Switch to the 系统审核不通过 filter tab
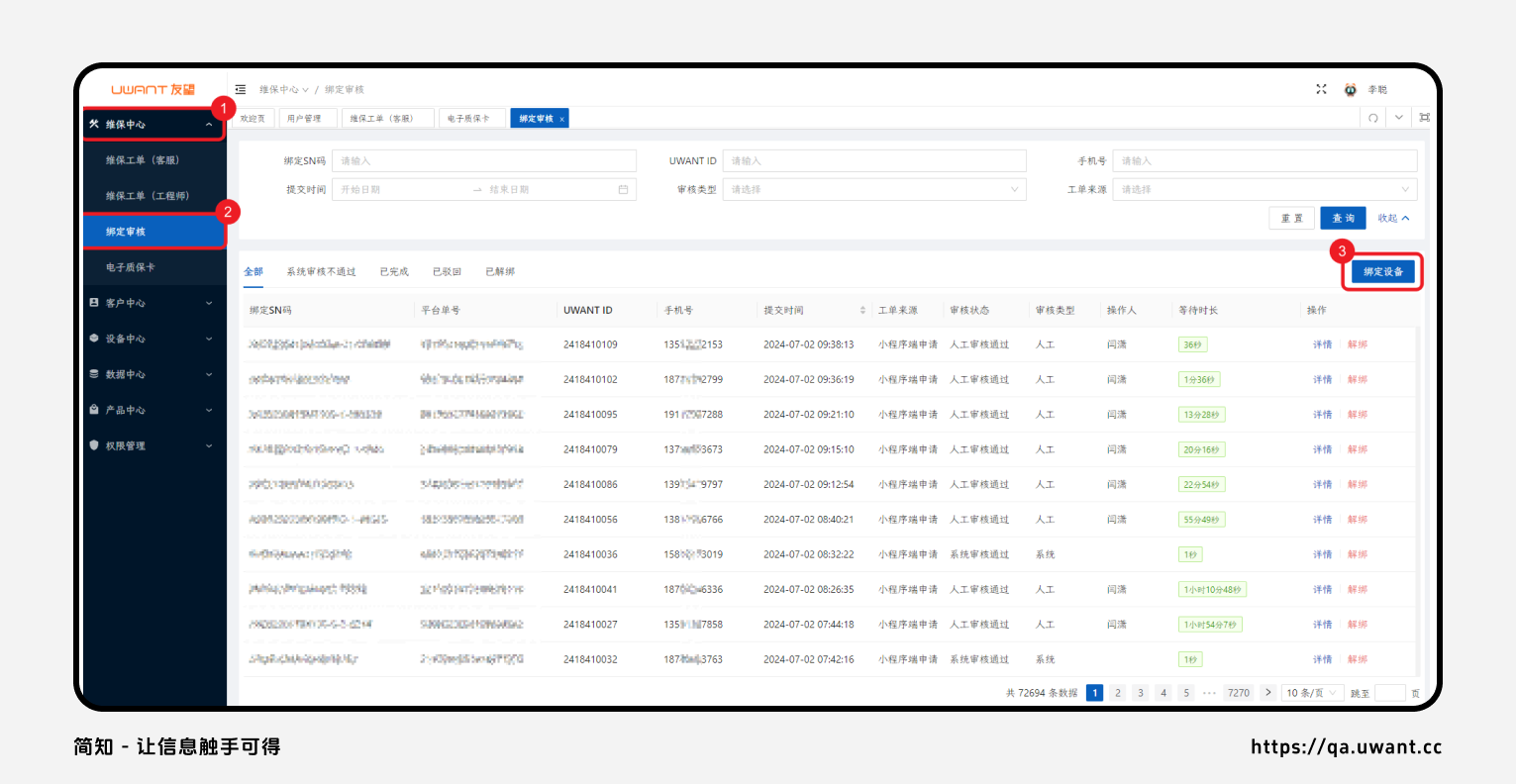The image size is (1516, 784). tap(321, 271)
